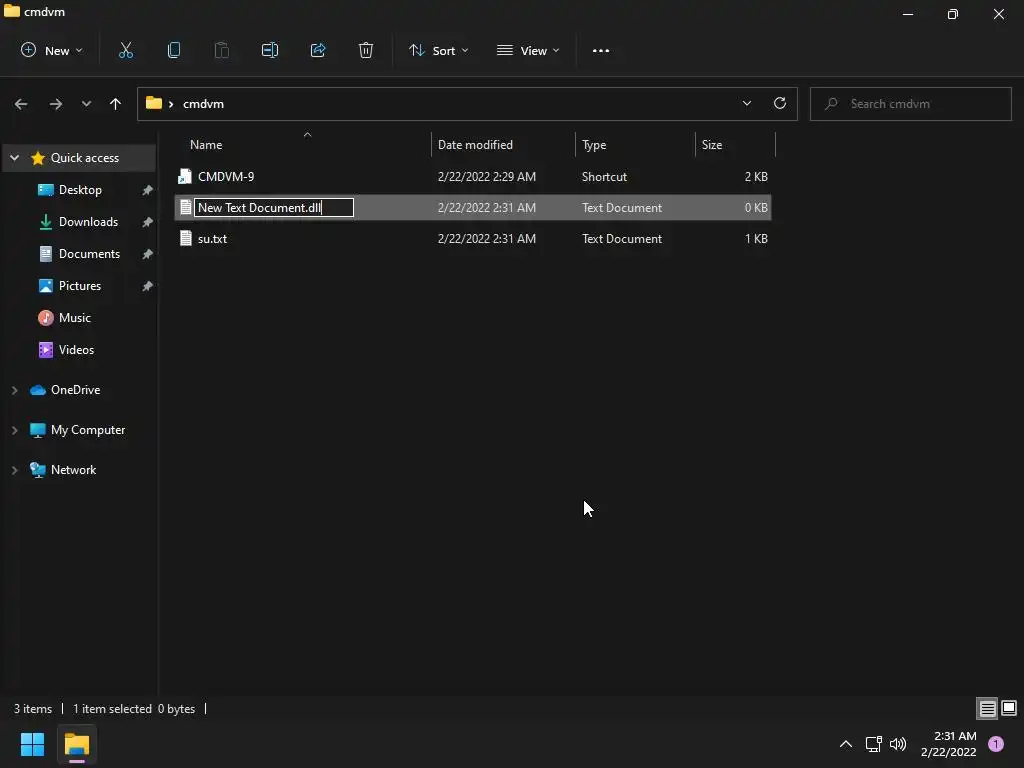Click the Desktop pin icon

(148, 190)
